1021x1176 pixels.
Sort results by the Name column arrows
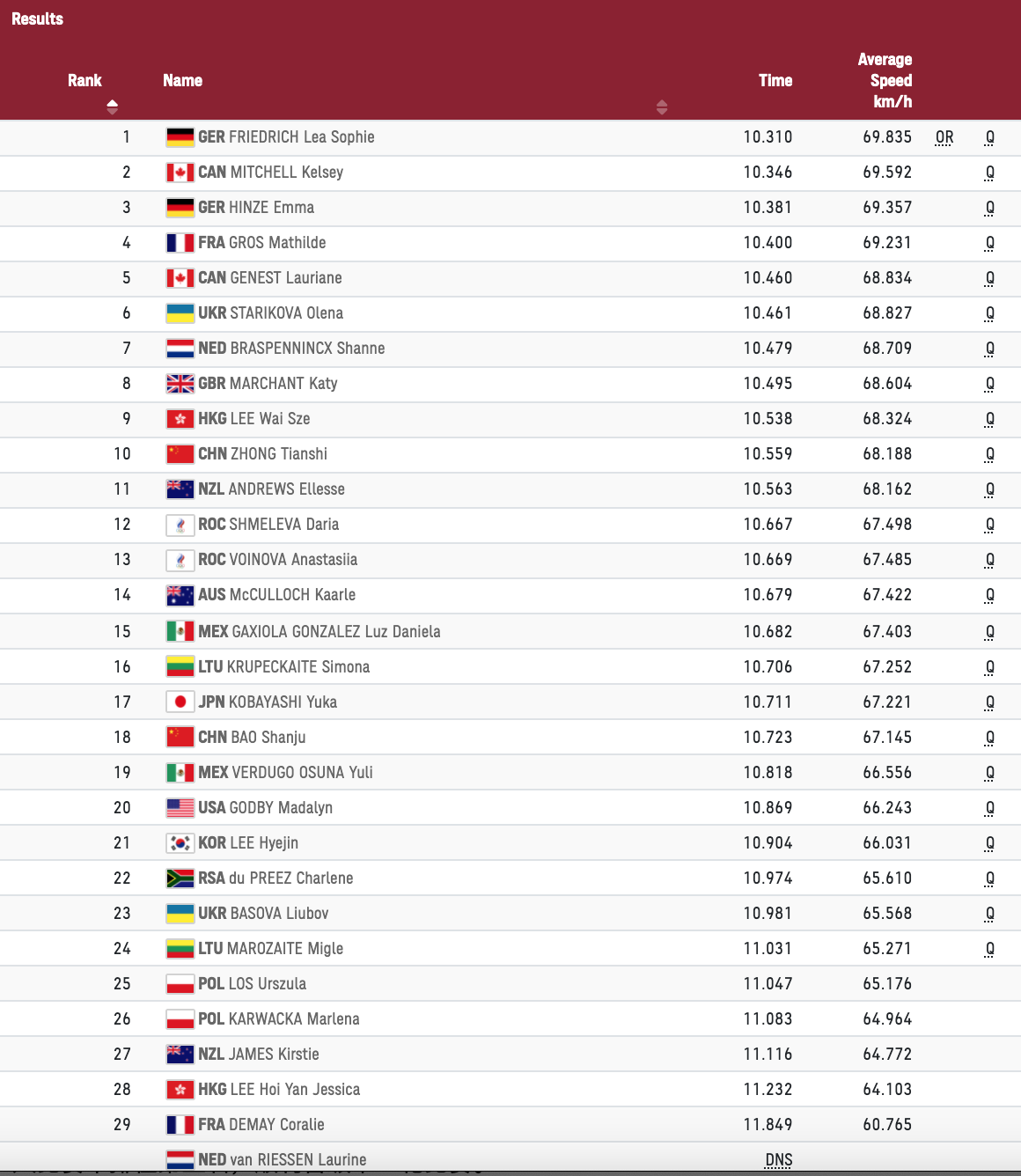pyautogui.click(x=662, y=107)
